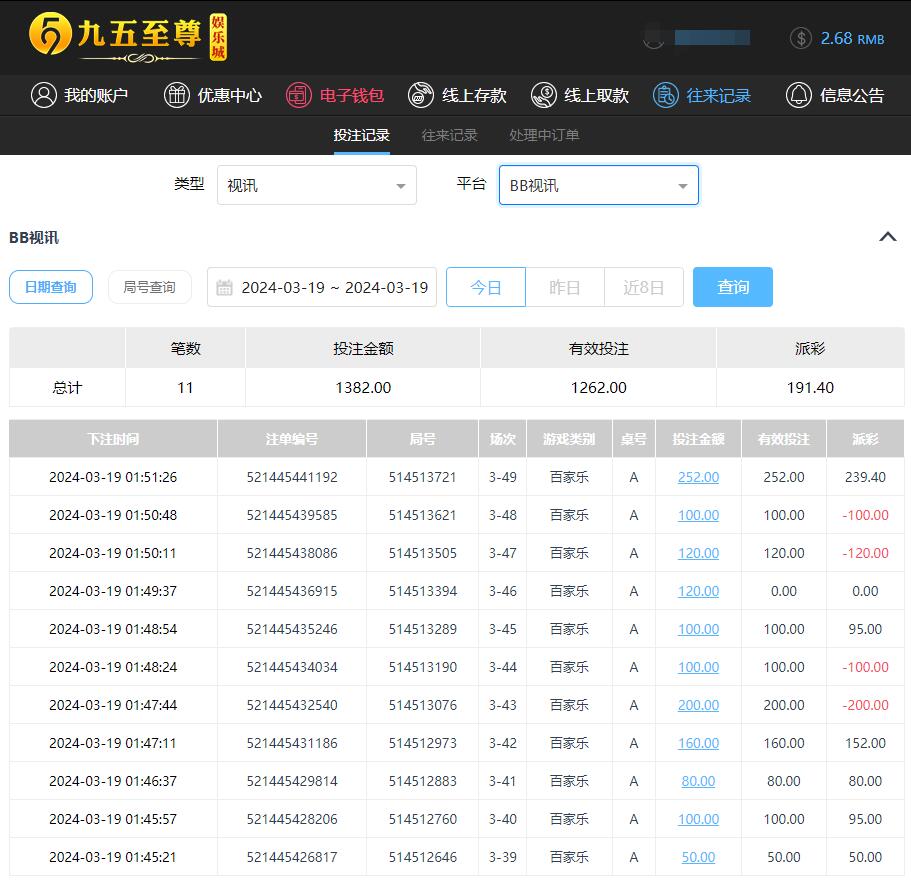Open 线上取款 menu item

(x=580, y=95)
